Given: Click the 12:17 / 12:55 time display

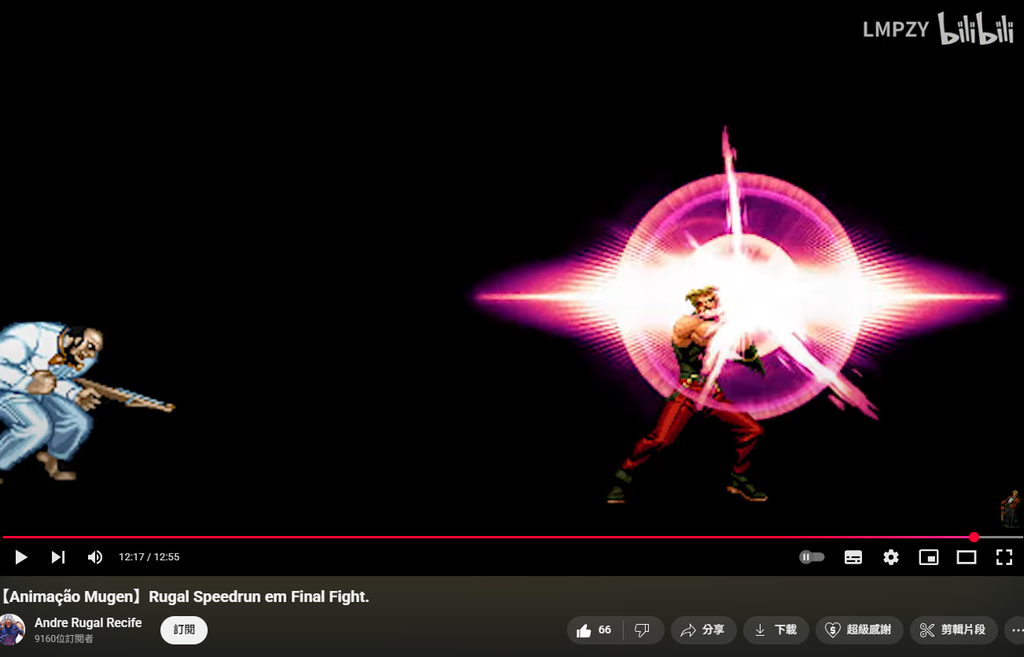Looking at the screenshot, I should coord(149,557).
